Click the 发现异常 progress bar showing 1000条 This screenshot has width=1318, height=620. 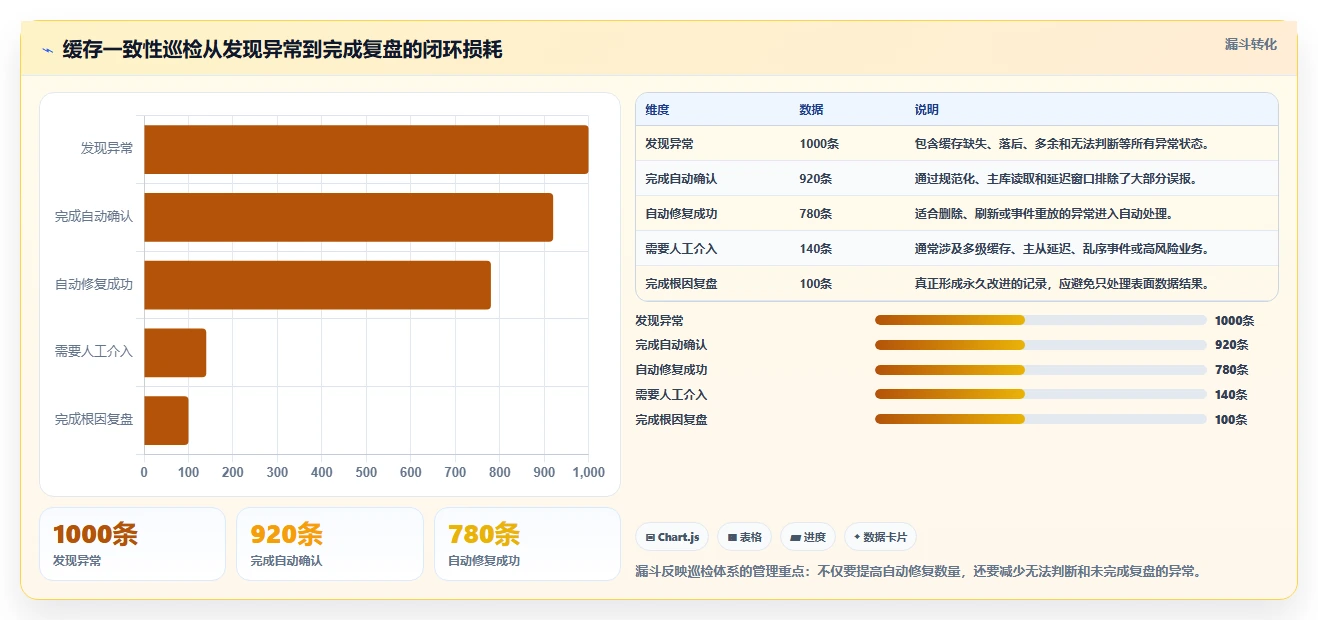(1041, 320)
